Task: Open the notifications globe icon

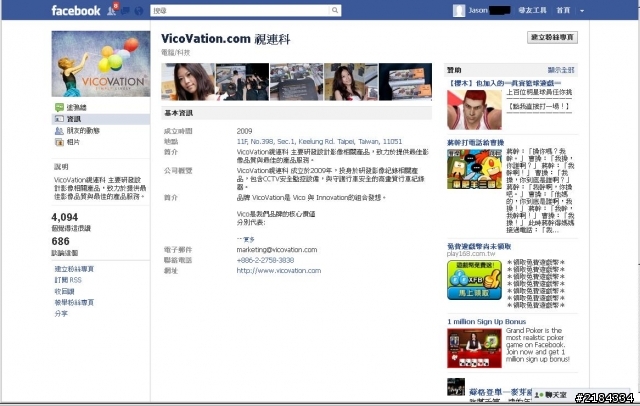Action: (x=139, y=11)
